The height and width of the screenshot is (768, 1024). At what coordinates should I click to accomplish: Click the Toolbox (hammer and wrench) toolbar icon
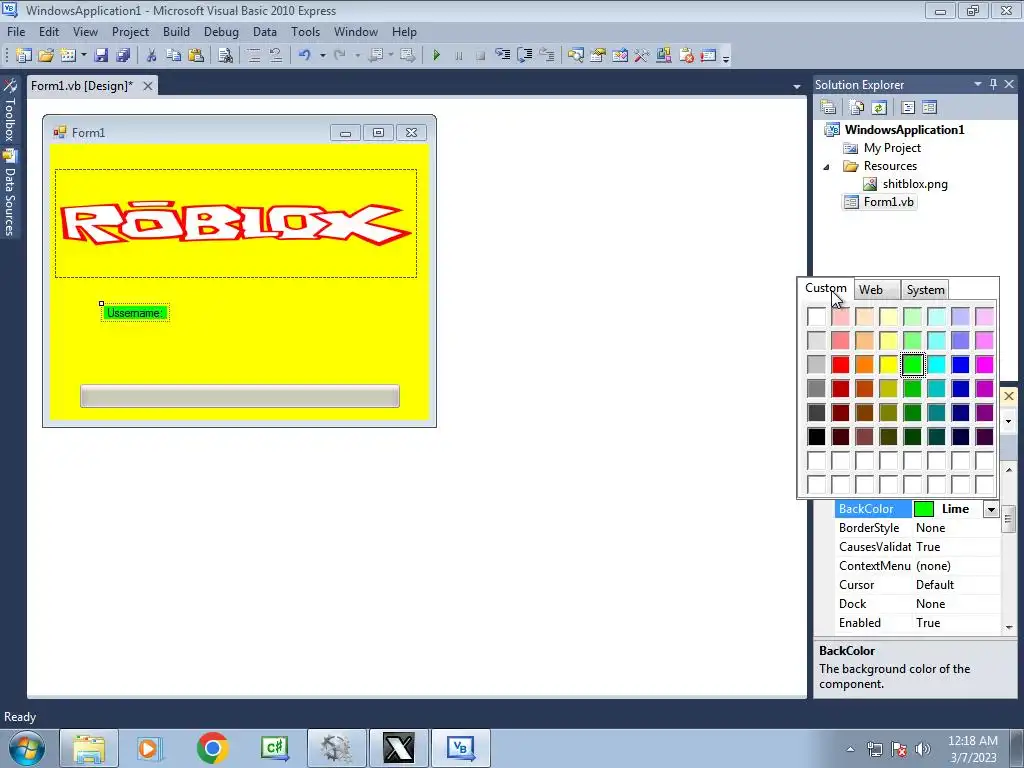click(641, 56)
